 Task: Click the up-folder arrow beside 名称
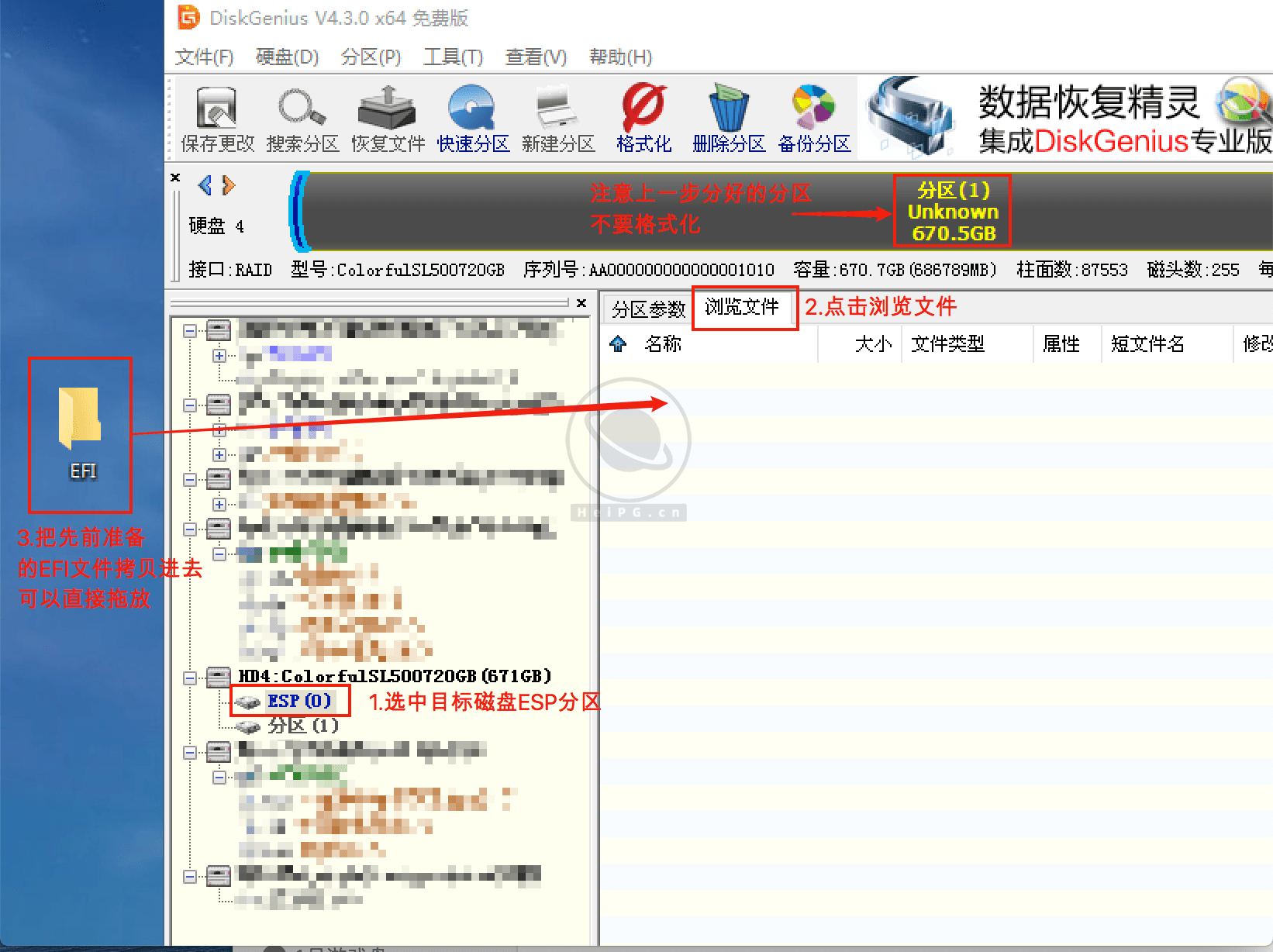point(618,343)
